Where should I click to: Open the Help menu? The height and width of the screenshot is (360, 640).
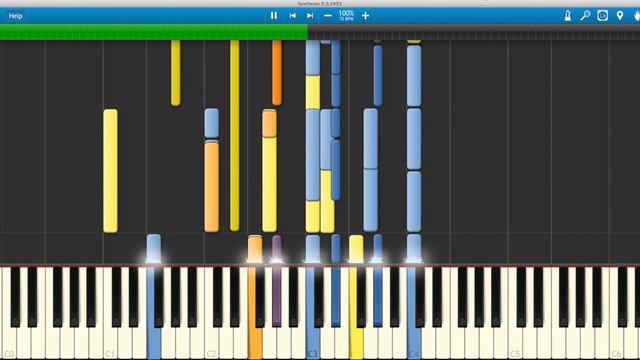coord(16,16)
